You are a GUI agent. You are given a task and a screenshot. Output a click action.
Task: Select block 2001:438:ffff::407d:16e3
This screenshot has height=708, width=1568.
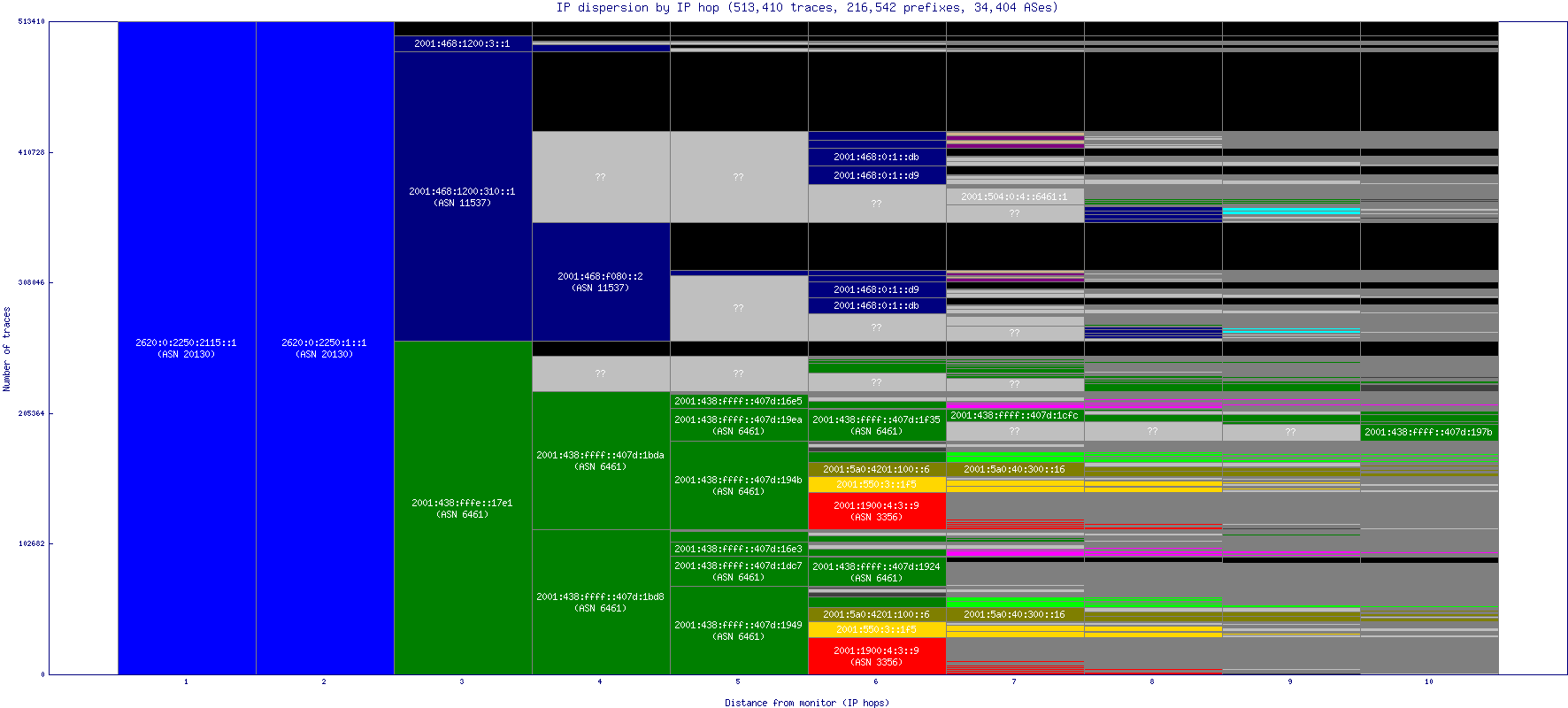click(x=739, y=549)
